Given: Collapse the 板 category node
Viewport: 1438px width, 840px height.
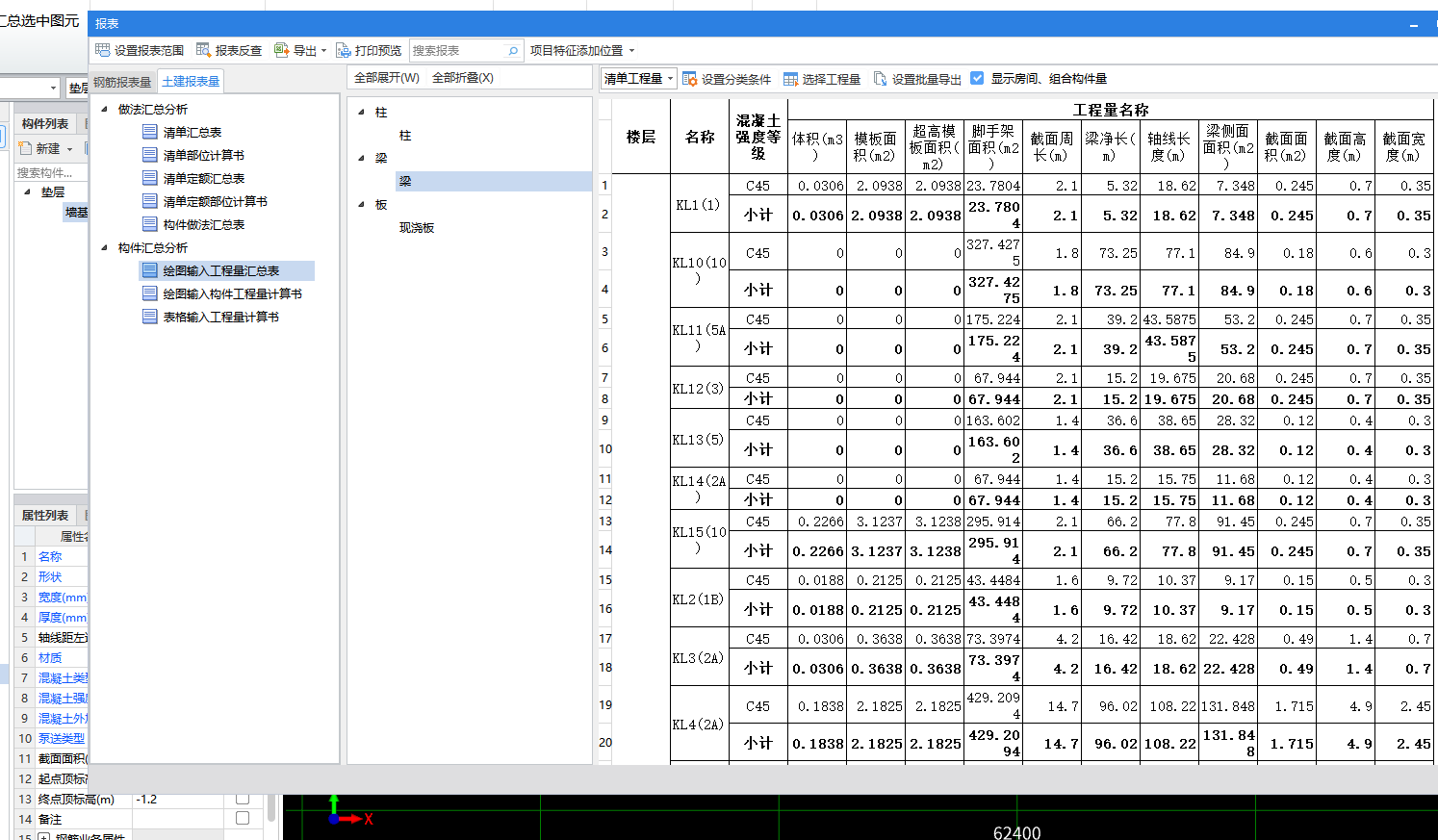Looking at the screenshot, I should click(x=361, y=204).
